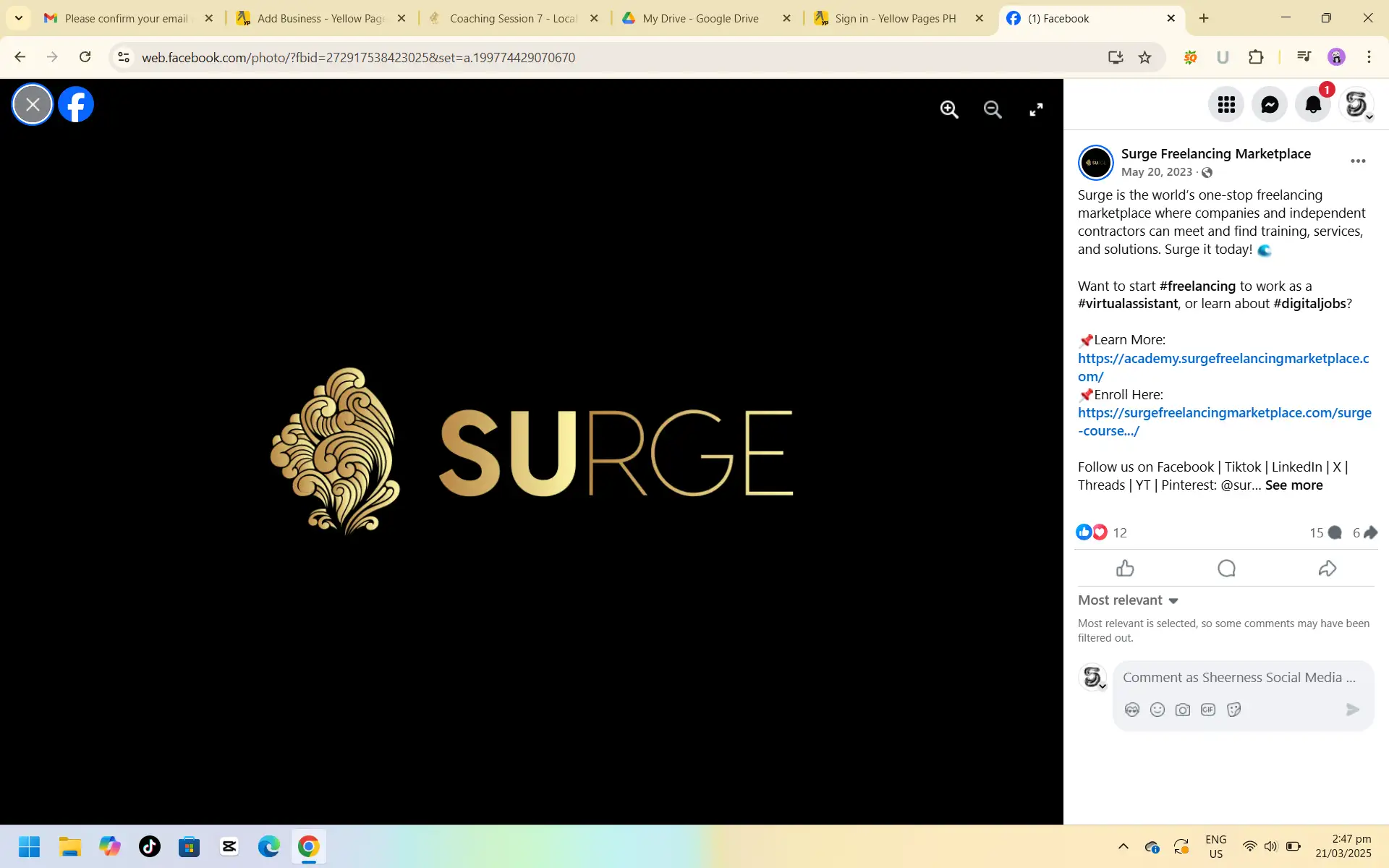Add a GIF to the comment
Image resolution: width=1389 pixels, height=868 pixels.
(x=1208, y=710)
